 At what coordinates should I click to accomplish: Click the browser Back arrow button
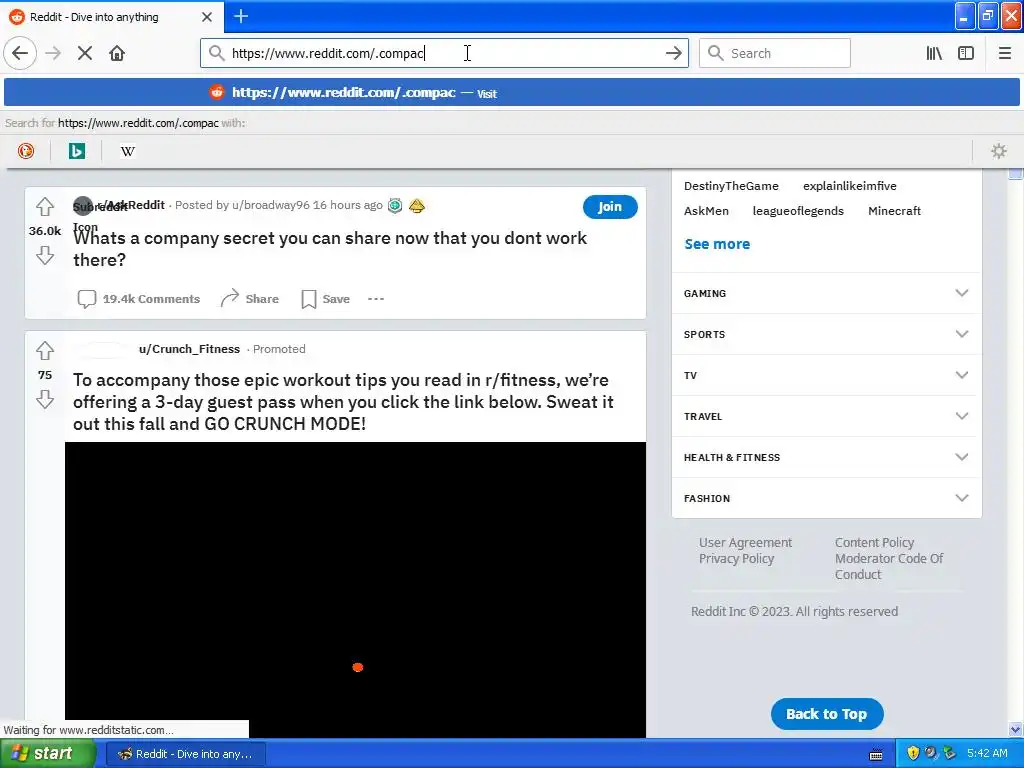pos(20,54)
